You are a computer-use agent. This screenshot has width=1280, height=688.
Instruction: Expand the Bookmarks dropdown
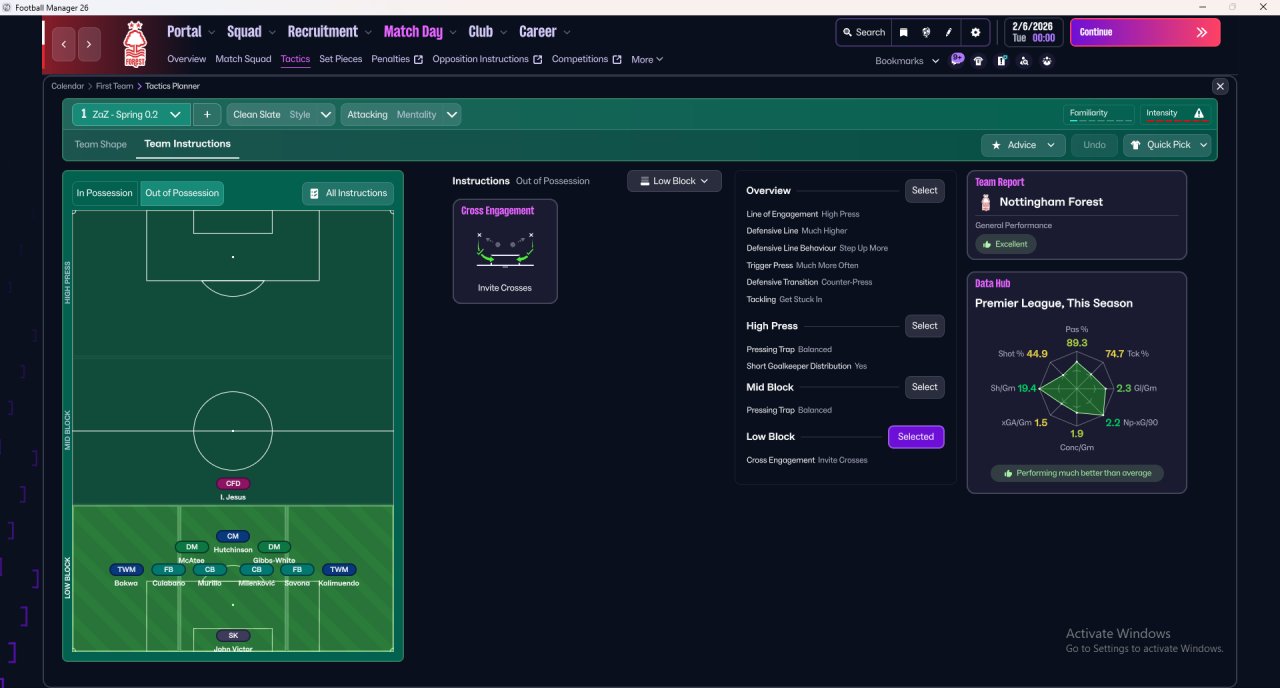(907, 61)
